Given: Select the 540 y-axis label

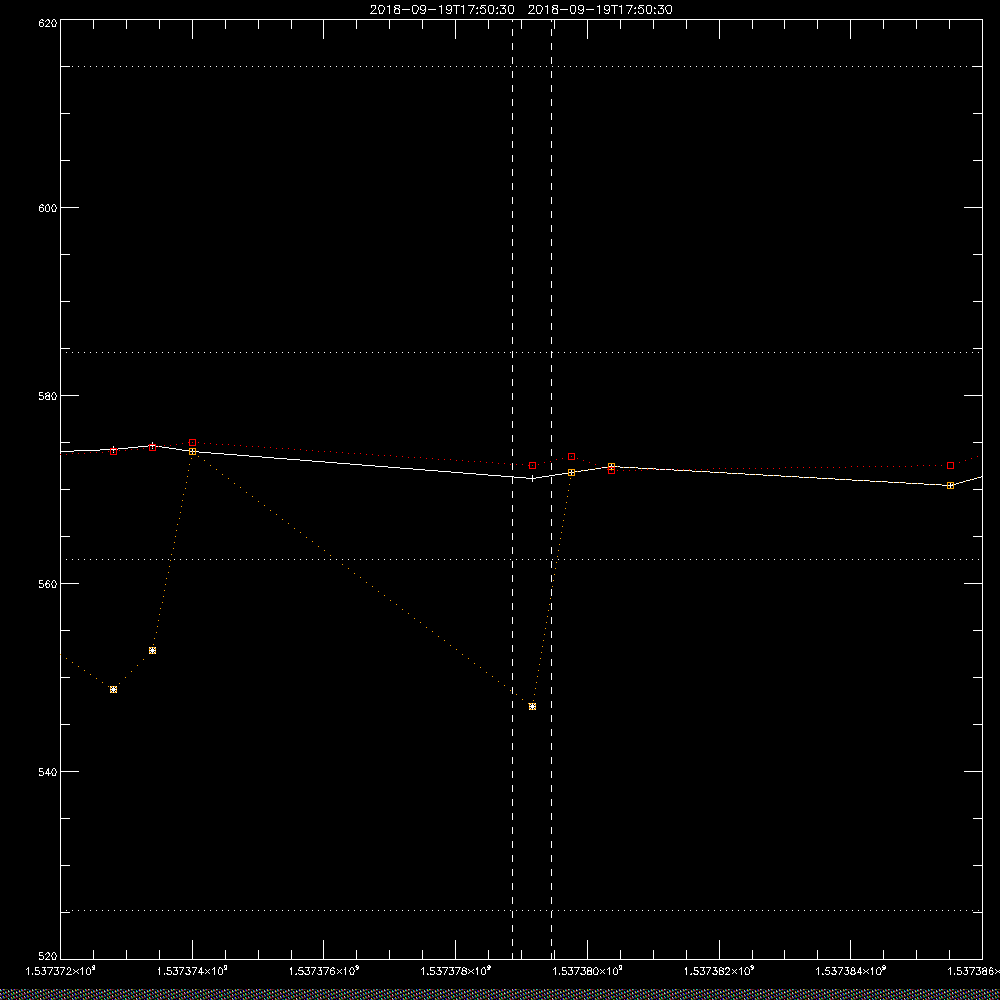Looking at the screenshot, I should pos(48,772).
